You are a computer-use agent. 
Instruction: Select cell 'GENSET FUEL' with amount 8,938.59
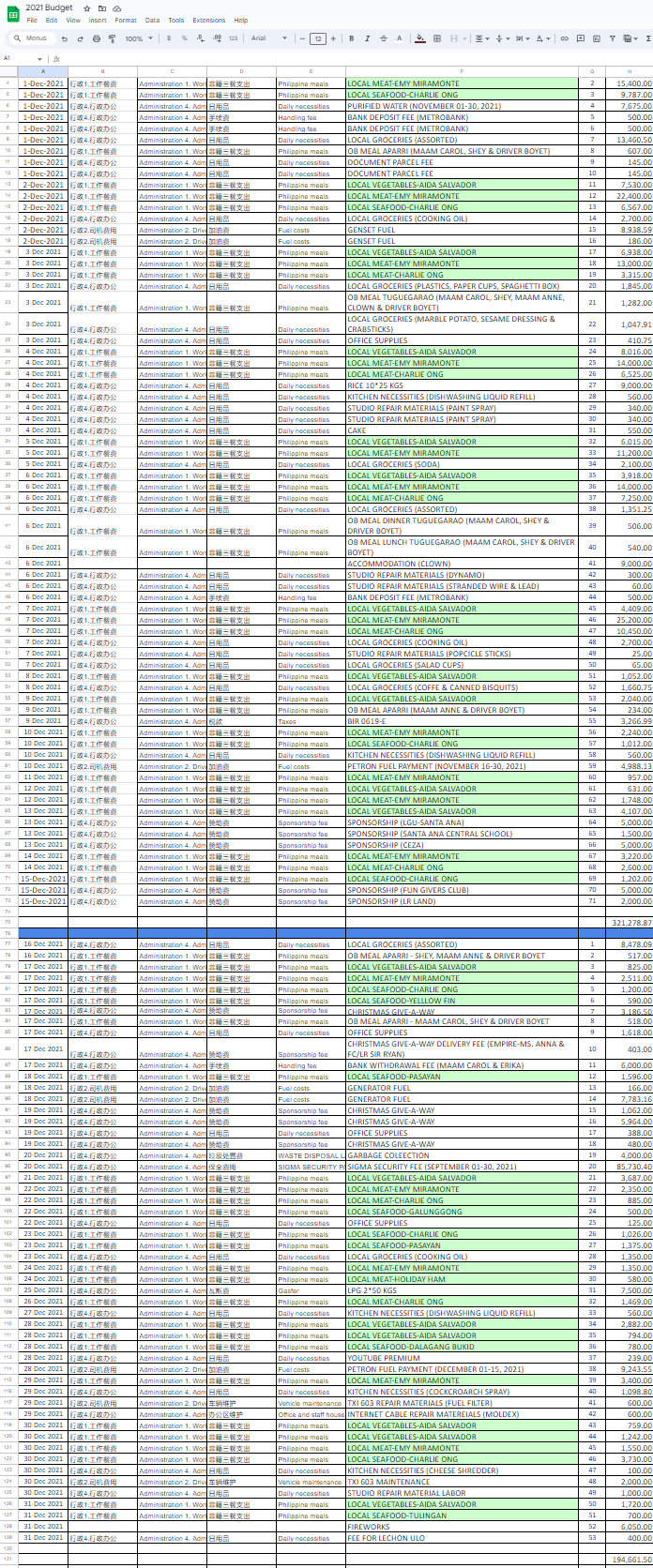pos(462,230)
